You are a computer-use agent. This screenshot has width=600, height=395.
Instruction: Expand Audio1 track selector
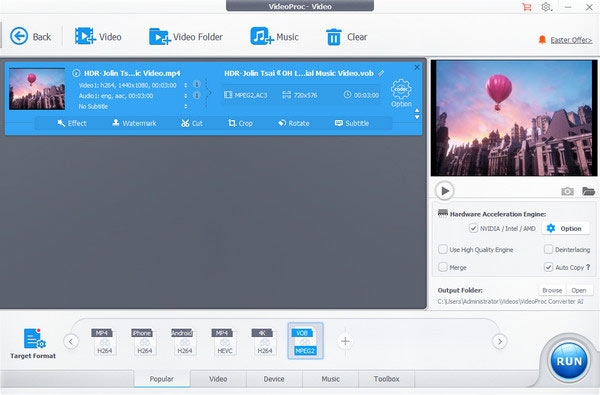pos(186,96)
